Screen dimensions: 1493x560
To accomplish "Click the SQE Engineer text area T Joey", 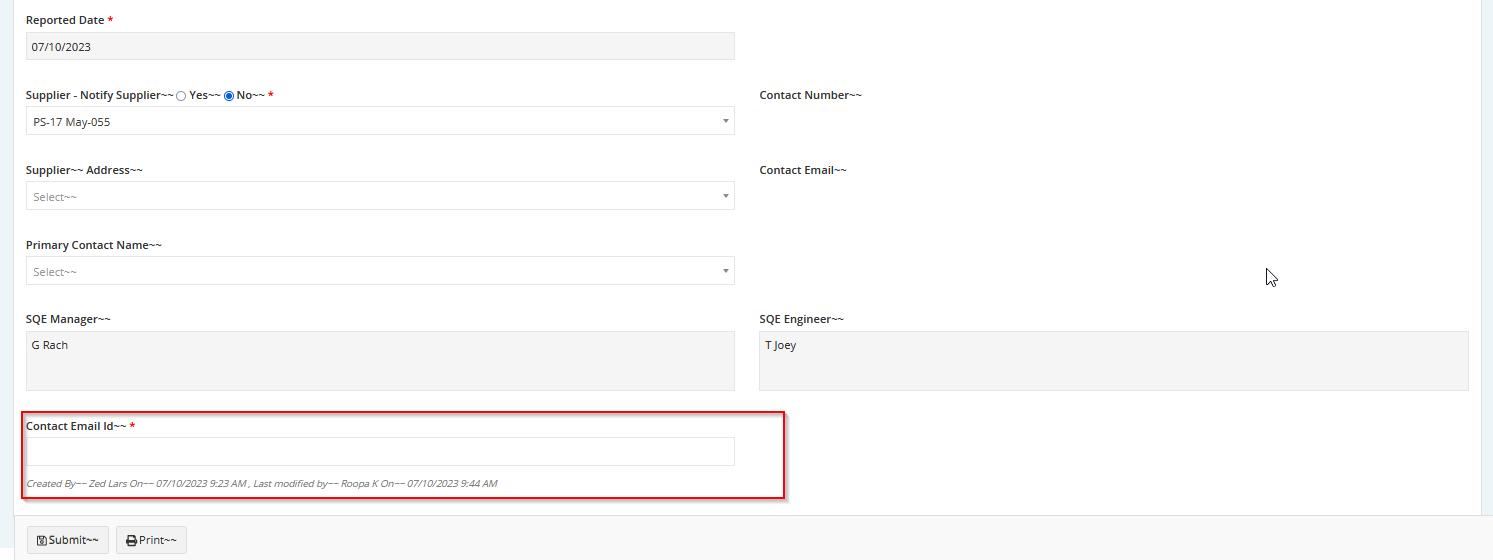I will click(x=1114, y=361).
